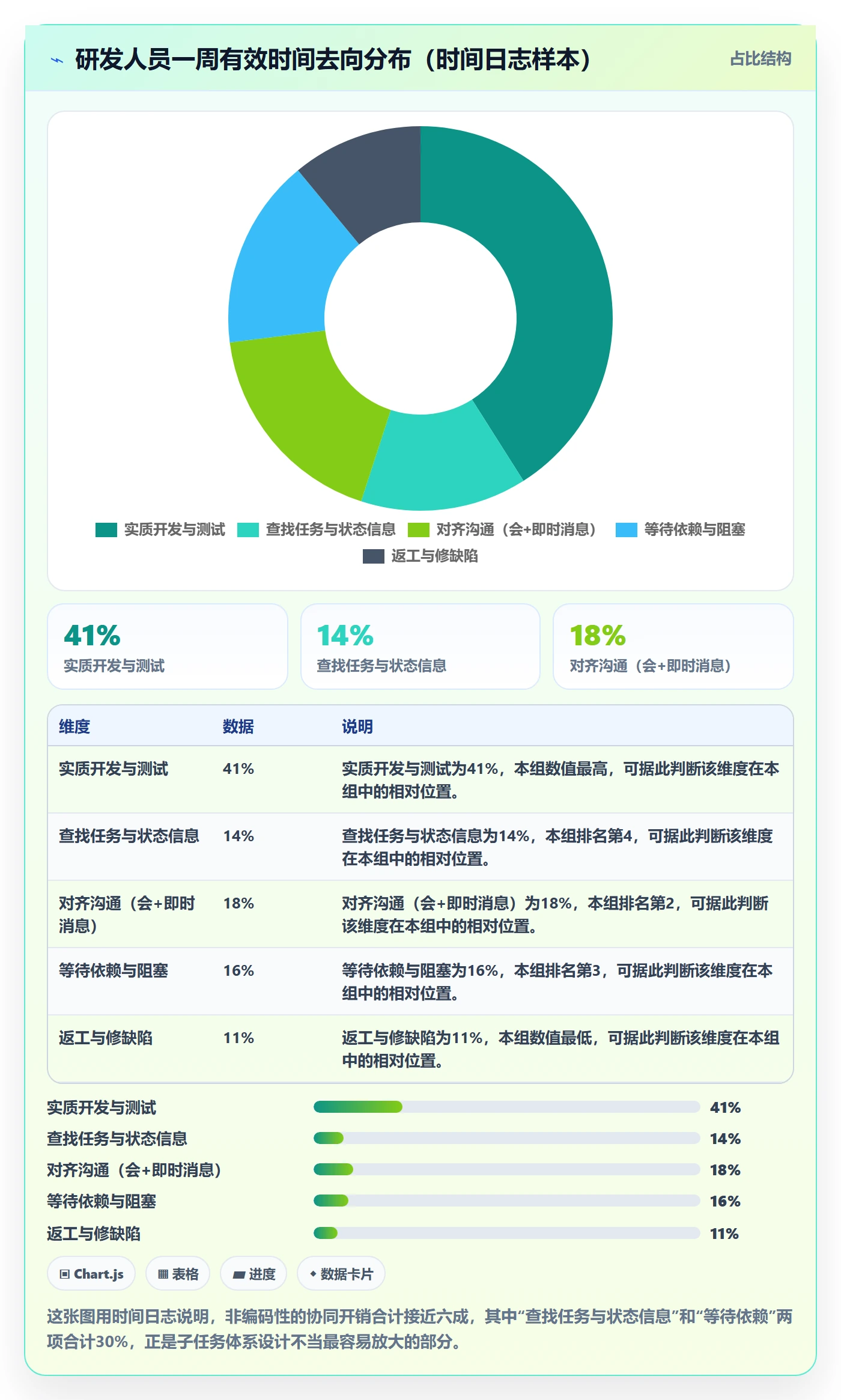Open the 41% 实质开发与测试 stat card

pos(168,647)
